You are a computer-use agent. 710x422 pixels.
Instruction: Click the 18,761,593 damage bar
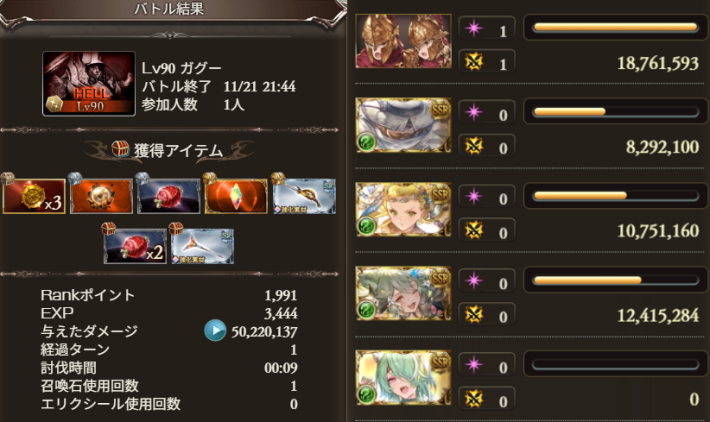pyautogui.click(x=616, y=28)
